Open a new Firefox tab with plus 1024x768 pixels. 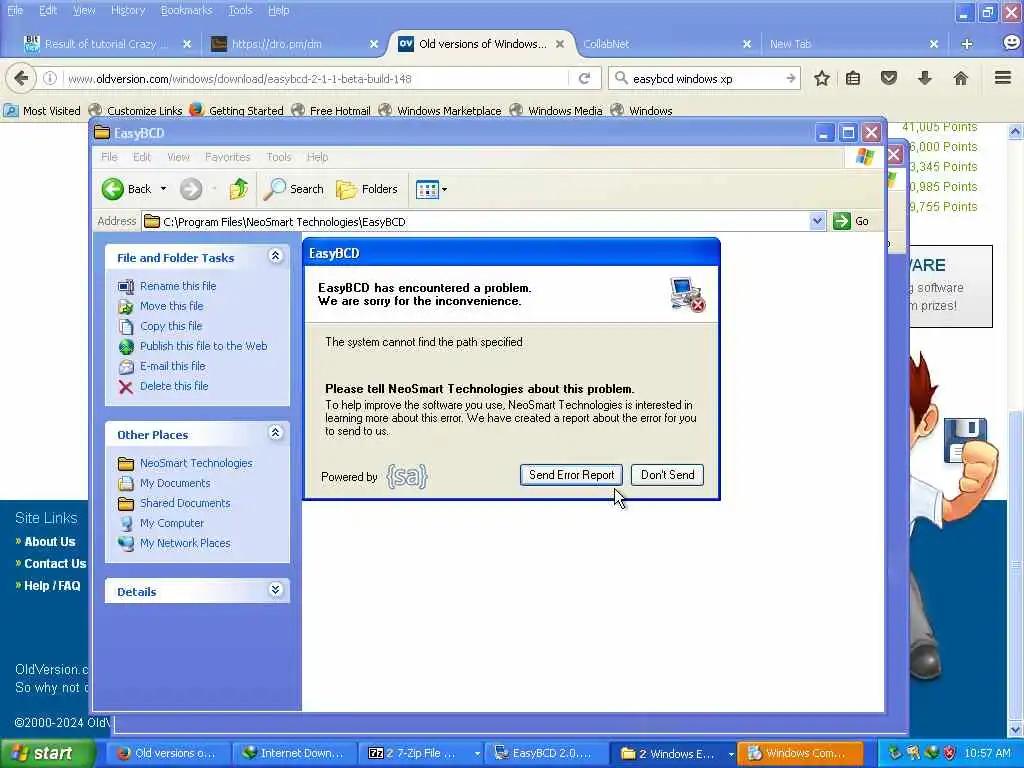(x=967, y=44)
